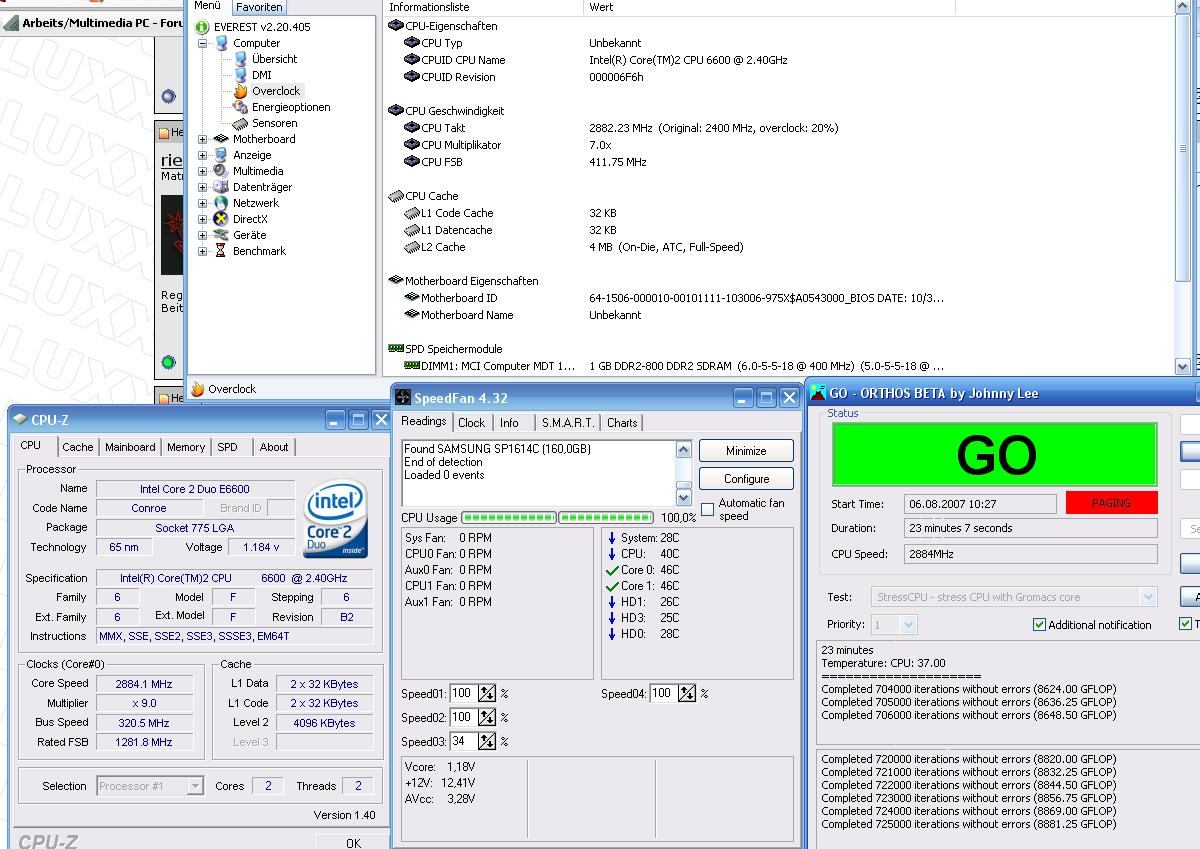The width and height of the screenshot is (1200, 849).
Task: Click the Übersicht icon in EVEREST tree
Action: 240,59
